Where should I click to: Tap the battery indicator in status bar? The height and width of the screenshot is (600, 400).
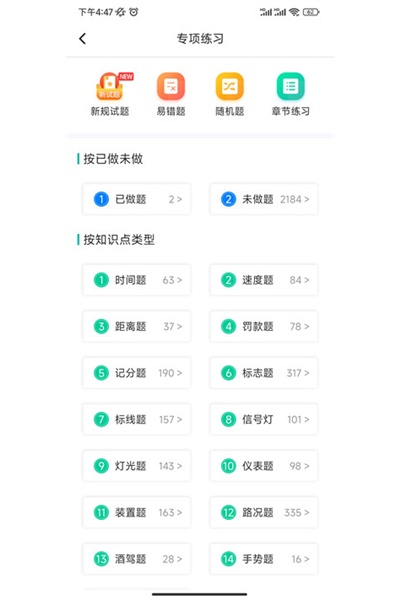click(x=311, y=12)
